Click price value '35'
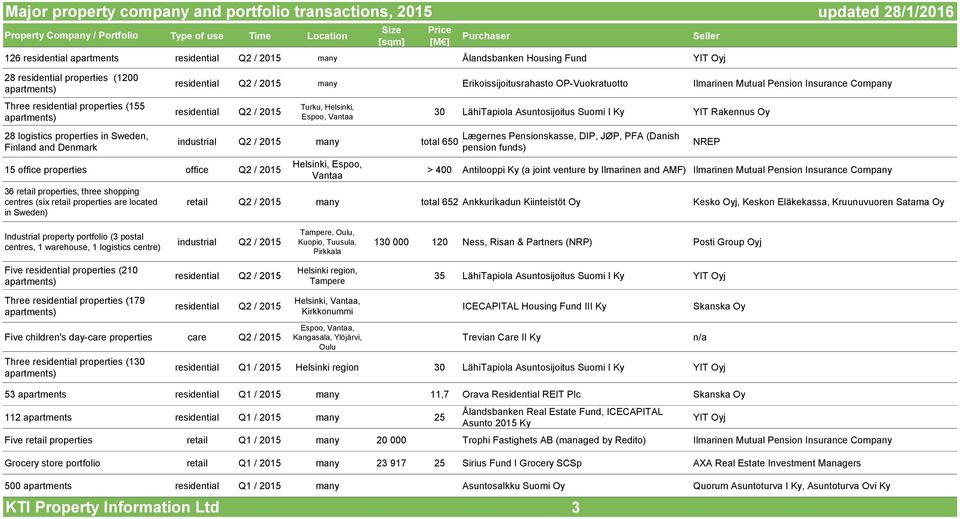This screenshot has height=519, width=960. 440,276
